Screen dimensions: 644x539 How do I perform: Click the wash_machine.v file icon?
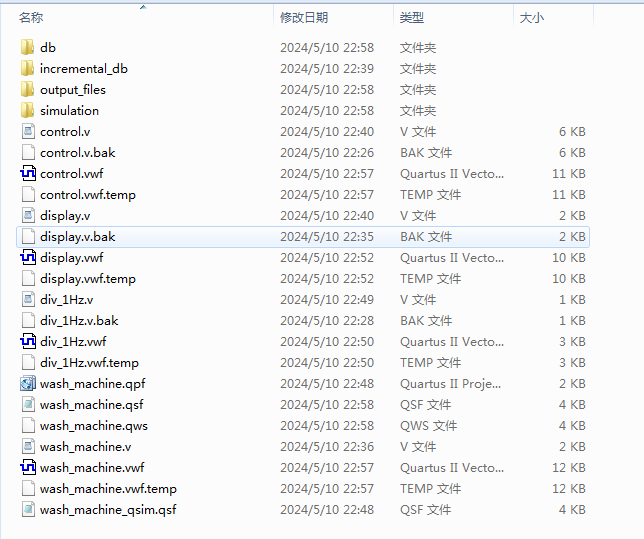28,446
